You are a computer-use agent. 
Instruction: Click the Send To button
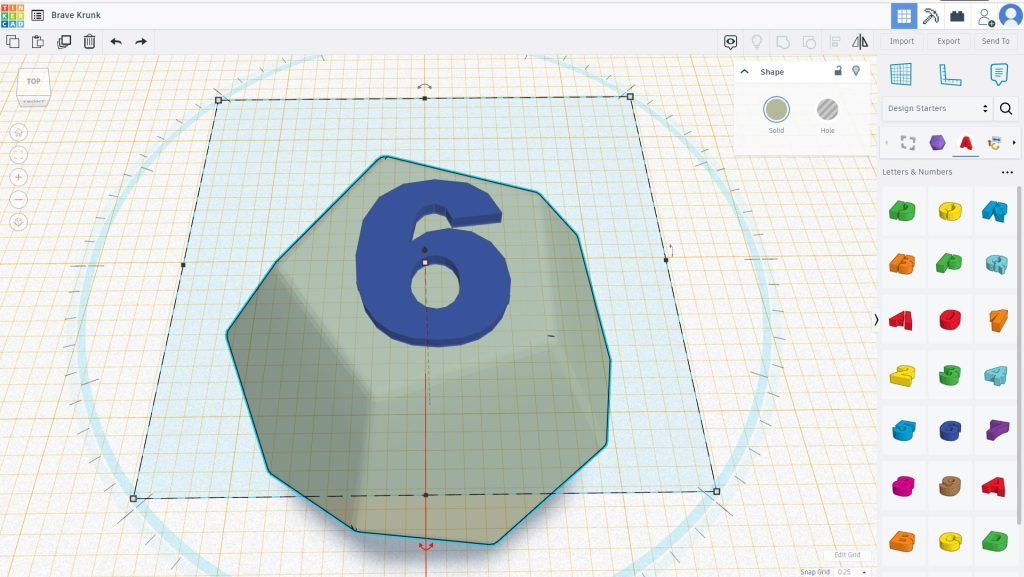click(995, 41)
